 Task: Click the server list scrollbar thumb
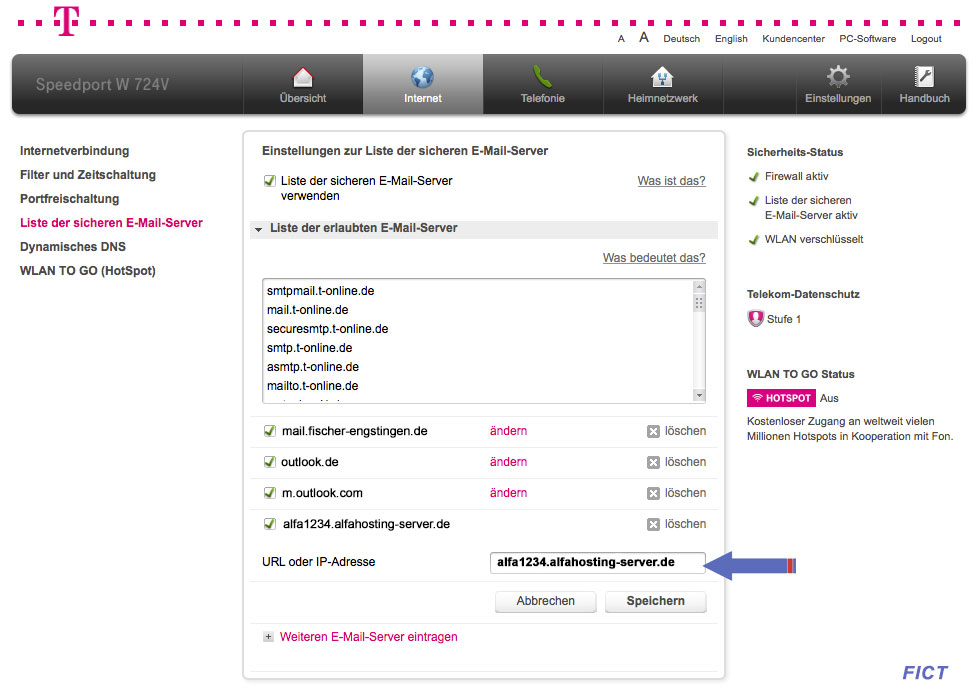pos(699,303)
